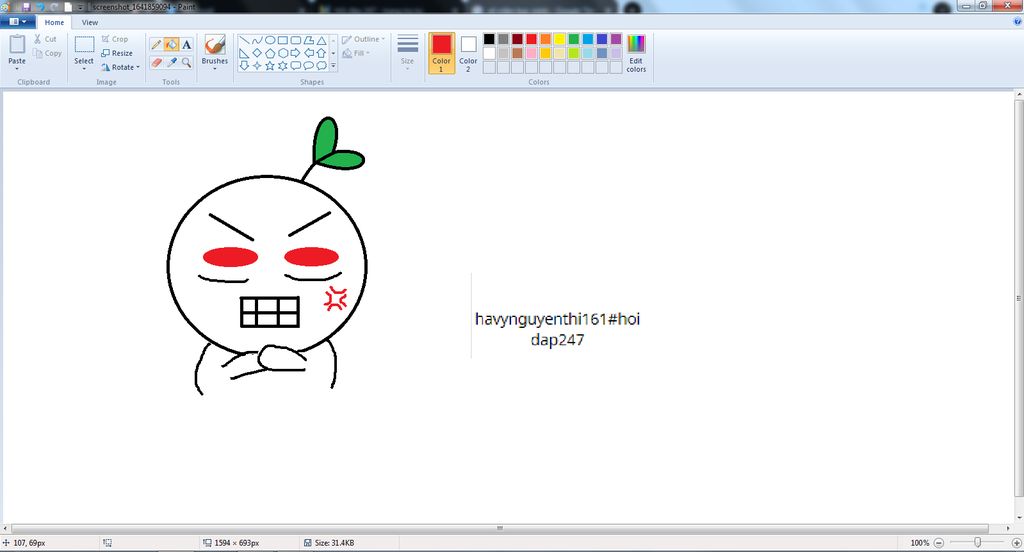Open Edit colors dialog

(636, 53)
